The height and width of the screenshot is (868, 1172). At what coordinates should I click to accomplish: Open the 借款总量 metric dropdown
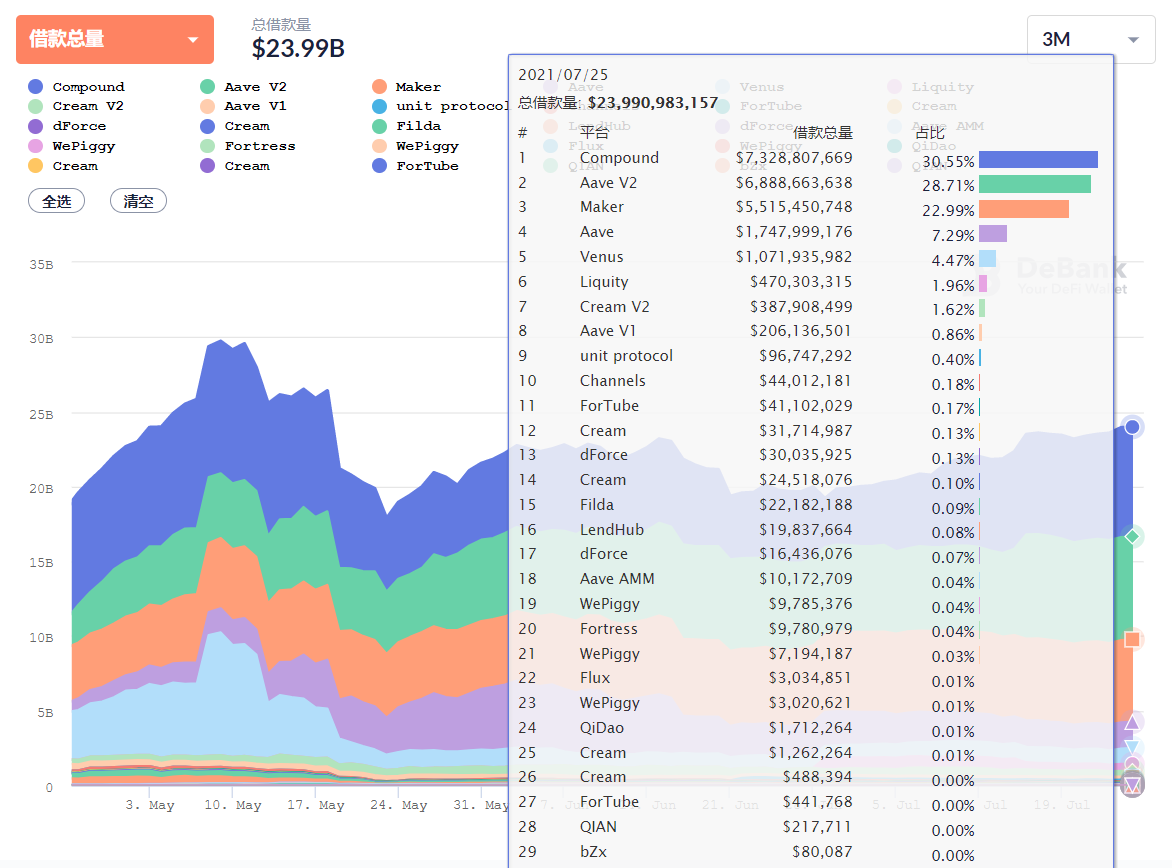coord(115,39)
